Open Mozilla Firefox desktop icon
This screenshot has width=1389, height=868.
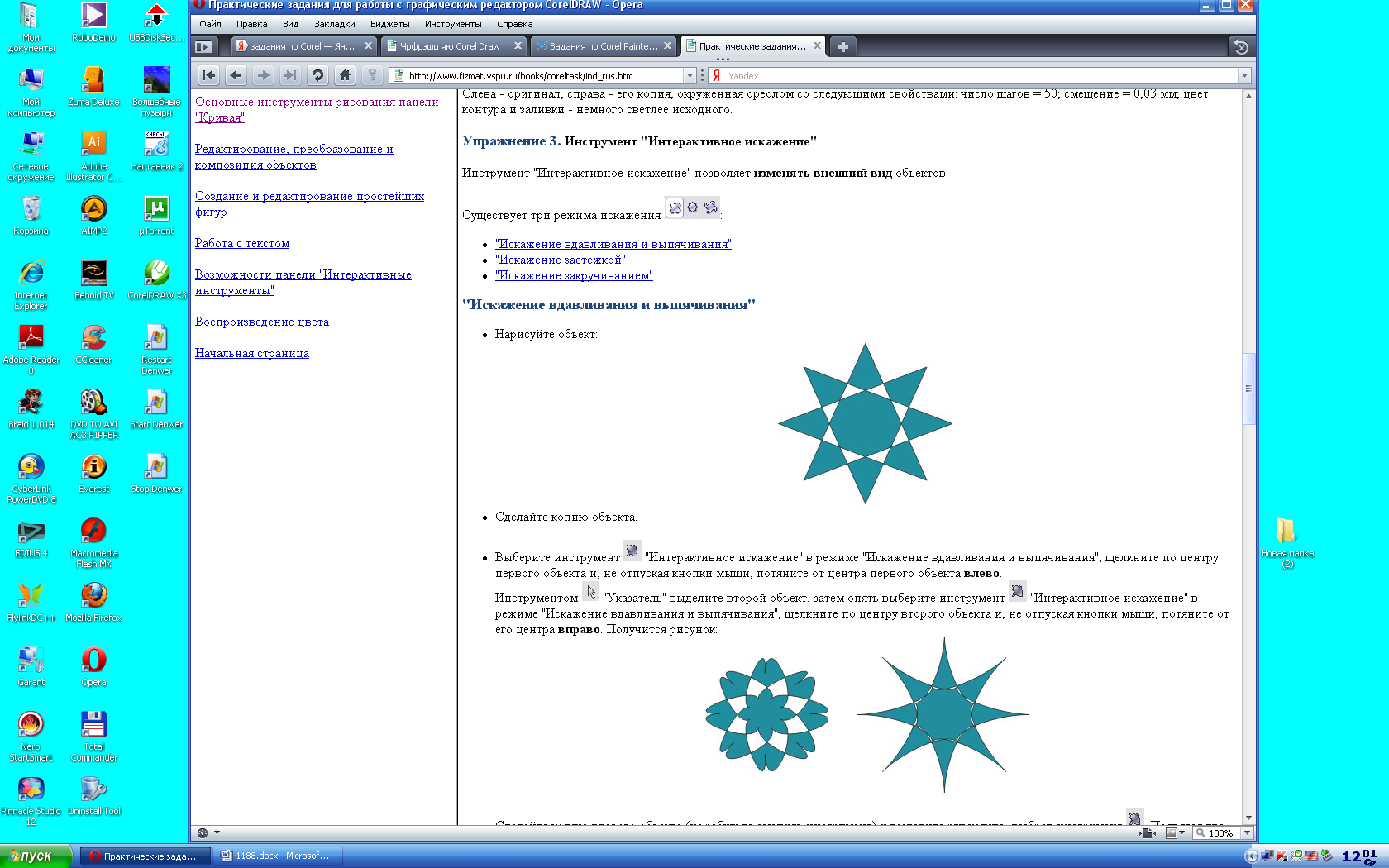click(93, 603)
